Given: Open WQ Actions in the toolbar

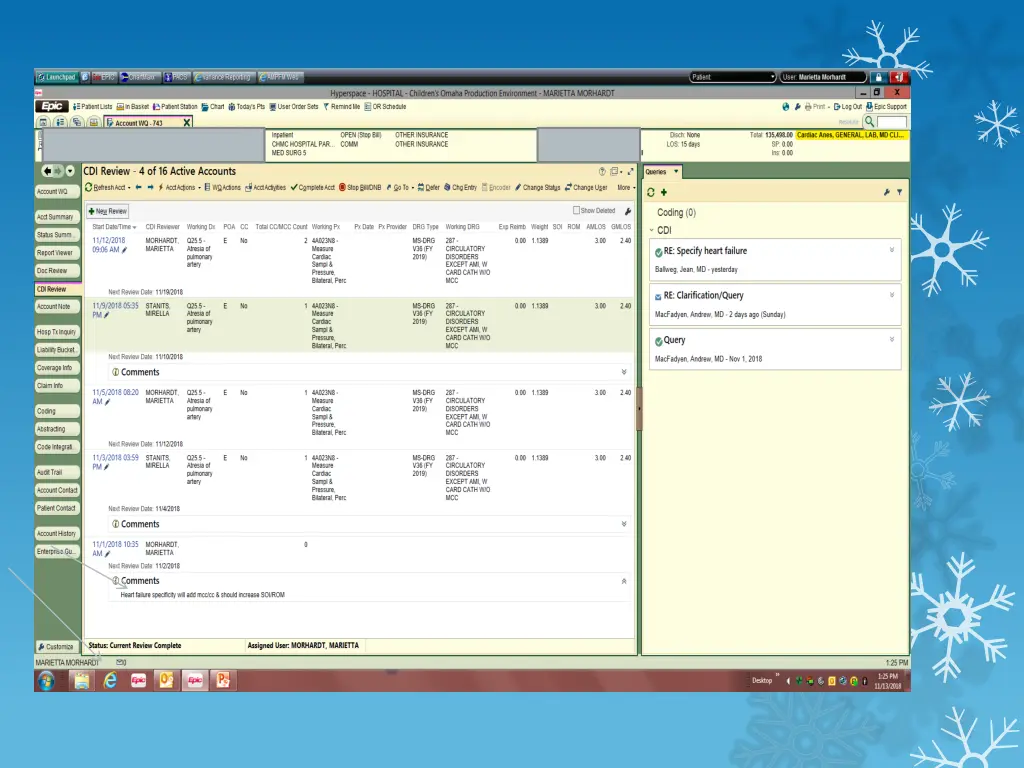Looking at the screenshot, I should click(x=222, y=187).
